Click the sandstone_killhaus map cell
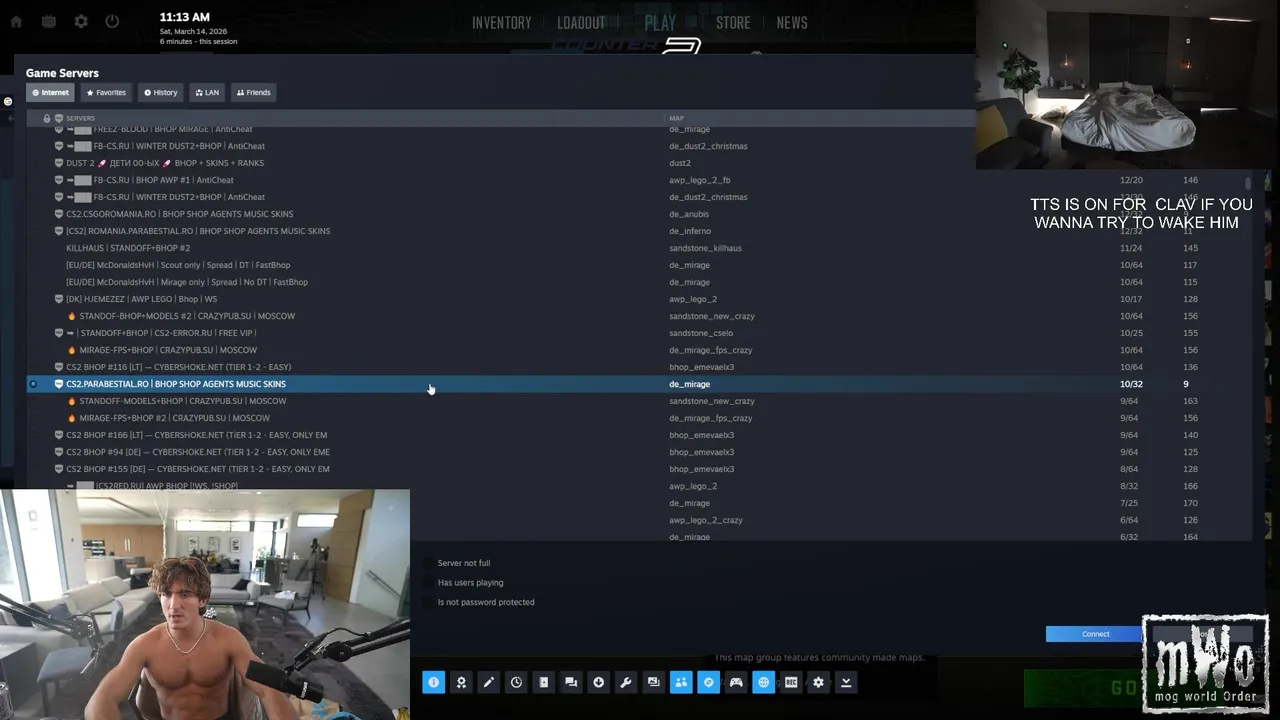The width and height of the screenshot is (1280, 720). pos(705,248)
